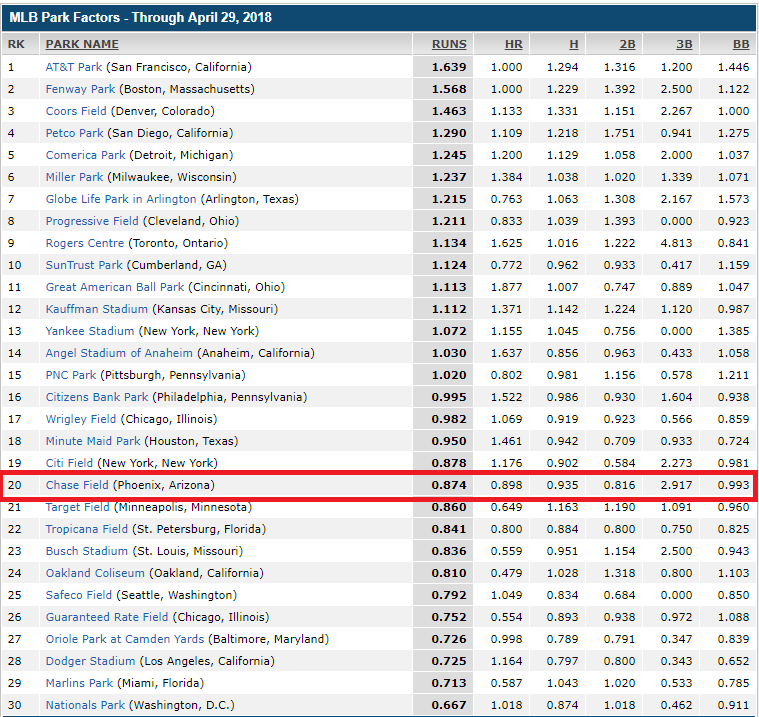This screenshot has width=759, height=717.
Task: Select Rogers Centre 3B value 4.813
Action: [676, 243]
